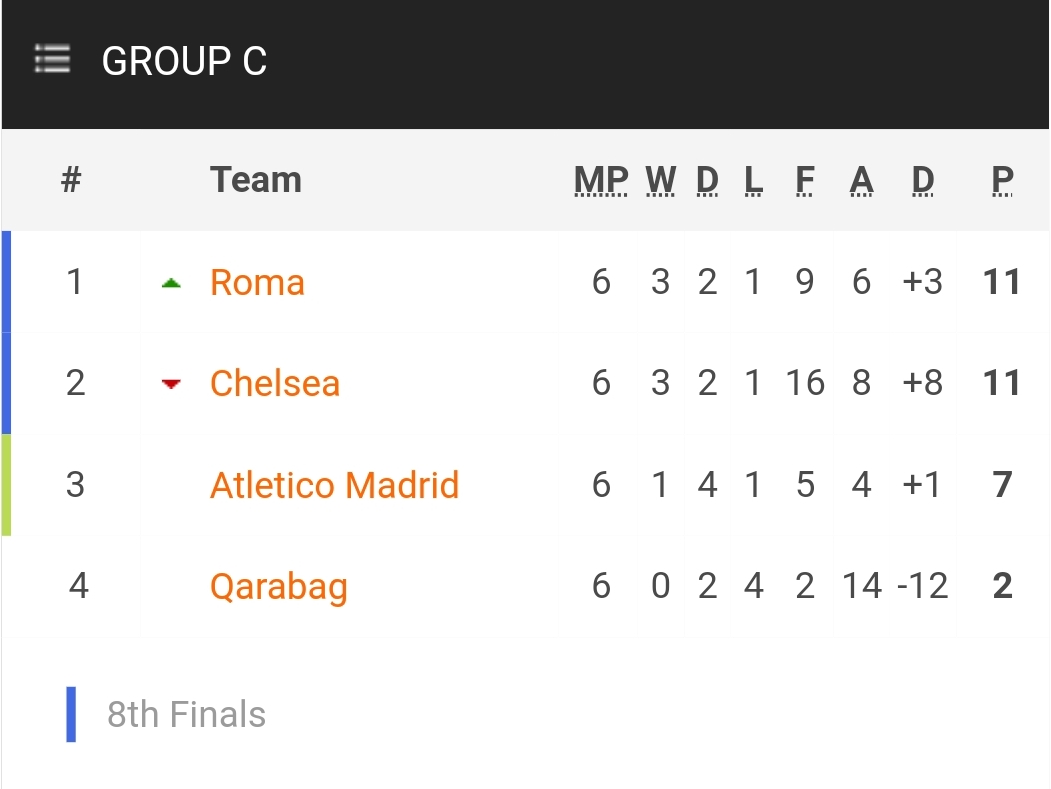Image resolution: width=1051 pixels, height=789 pixels.
Task: Click the P points column header
Action: pos(1002,180)
